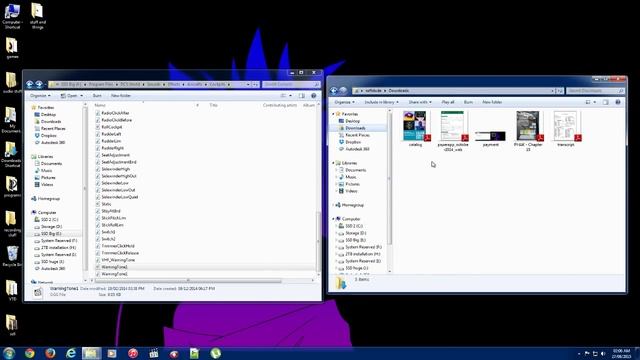Select the stuff and things desktop folder

[37, 16]
